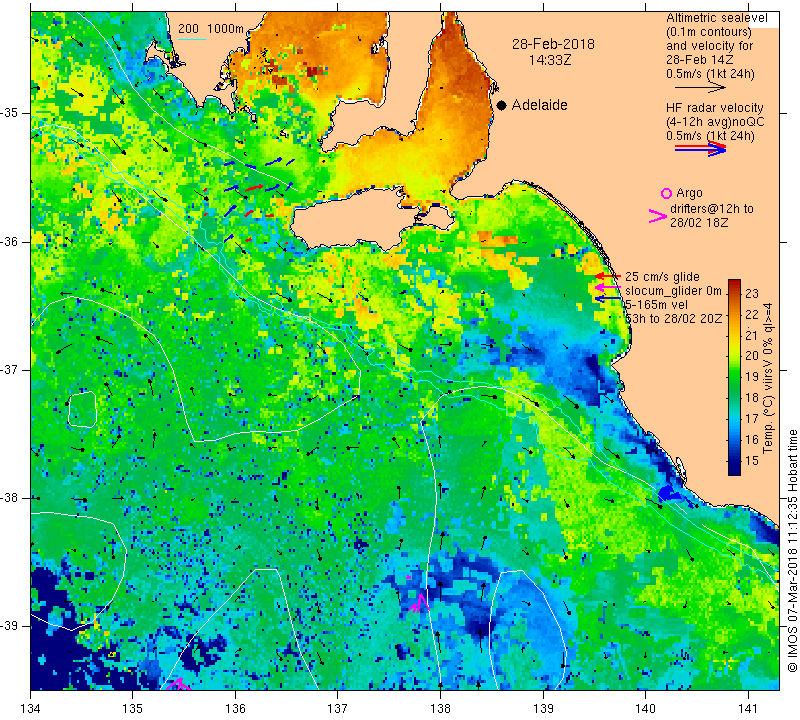Click the -39 latitude axis label

[10, 625]
